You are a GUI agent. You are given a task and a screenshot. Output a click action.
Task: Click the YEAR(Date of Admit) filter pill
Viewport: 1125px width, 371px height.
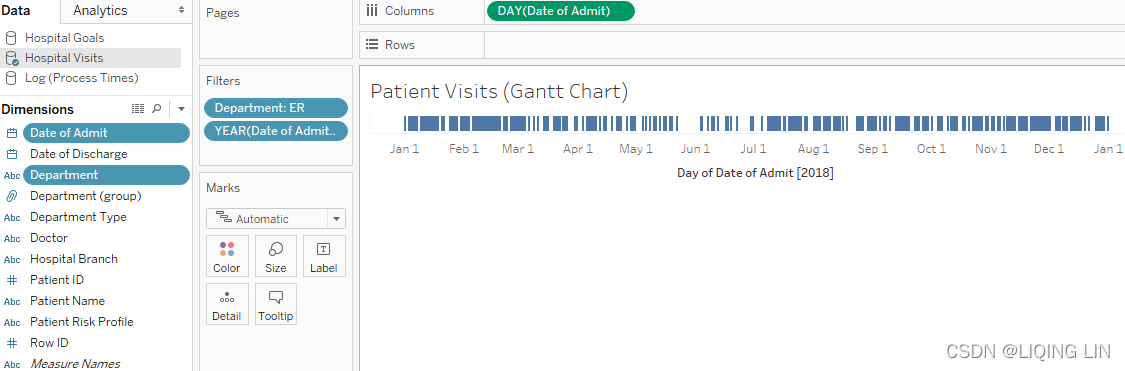click(276, 131)
